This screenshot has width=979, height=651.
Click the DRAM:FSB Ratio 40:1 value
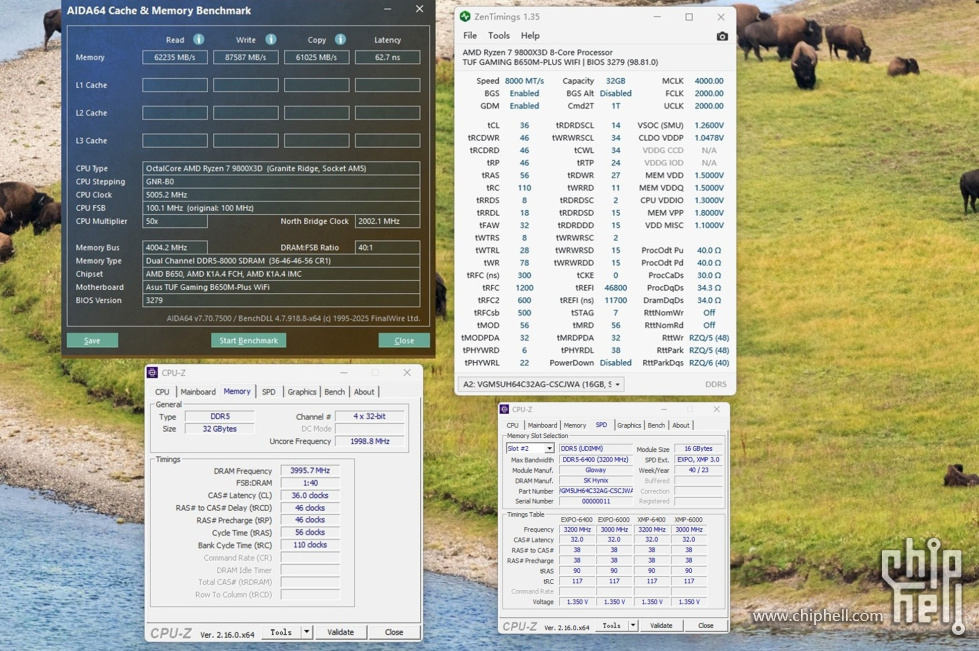point(387,248)
